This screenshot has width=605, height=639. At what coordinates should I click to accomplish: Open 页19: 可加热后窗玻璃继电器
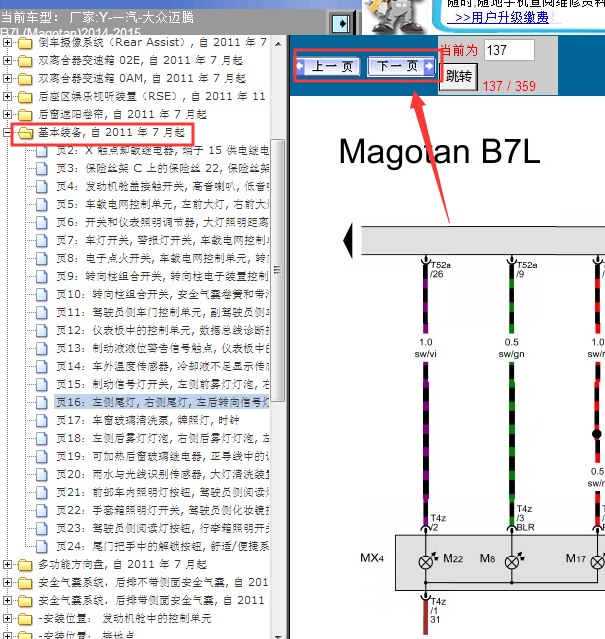(162, 456)
